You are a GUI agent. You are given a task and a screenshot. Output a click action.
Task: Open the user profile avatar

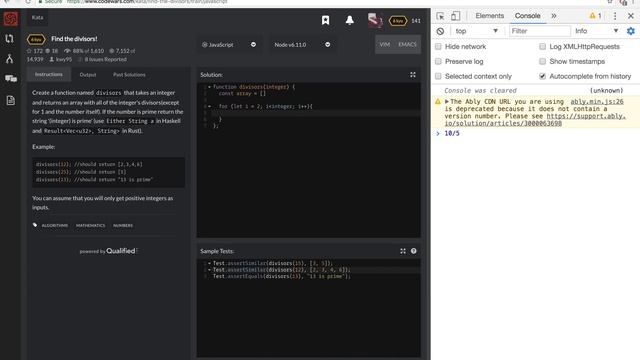[x=375, y=20]
